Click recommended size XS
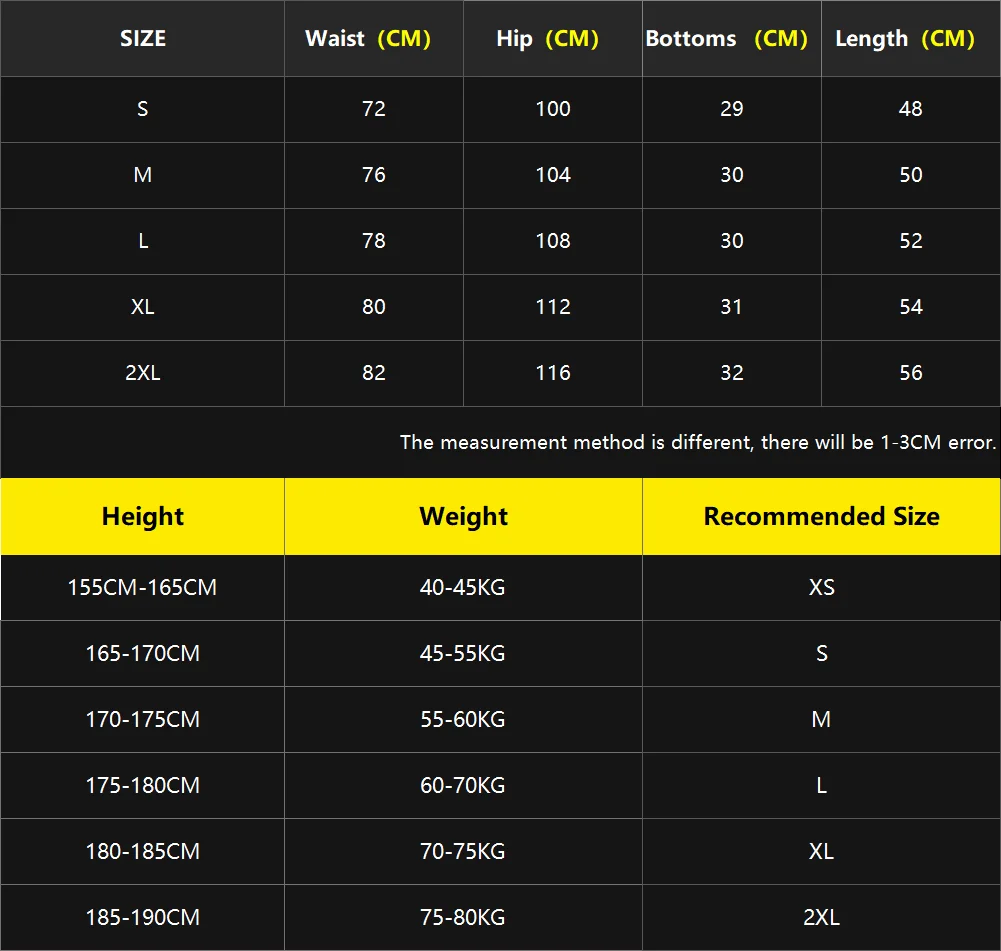Screen dimensions: 1001x951 822,588
